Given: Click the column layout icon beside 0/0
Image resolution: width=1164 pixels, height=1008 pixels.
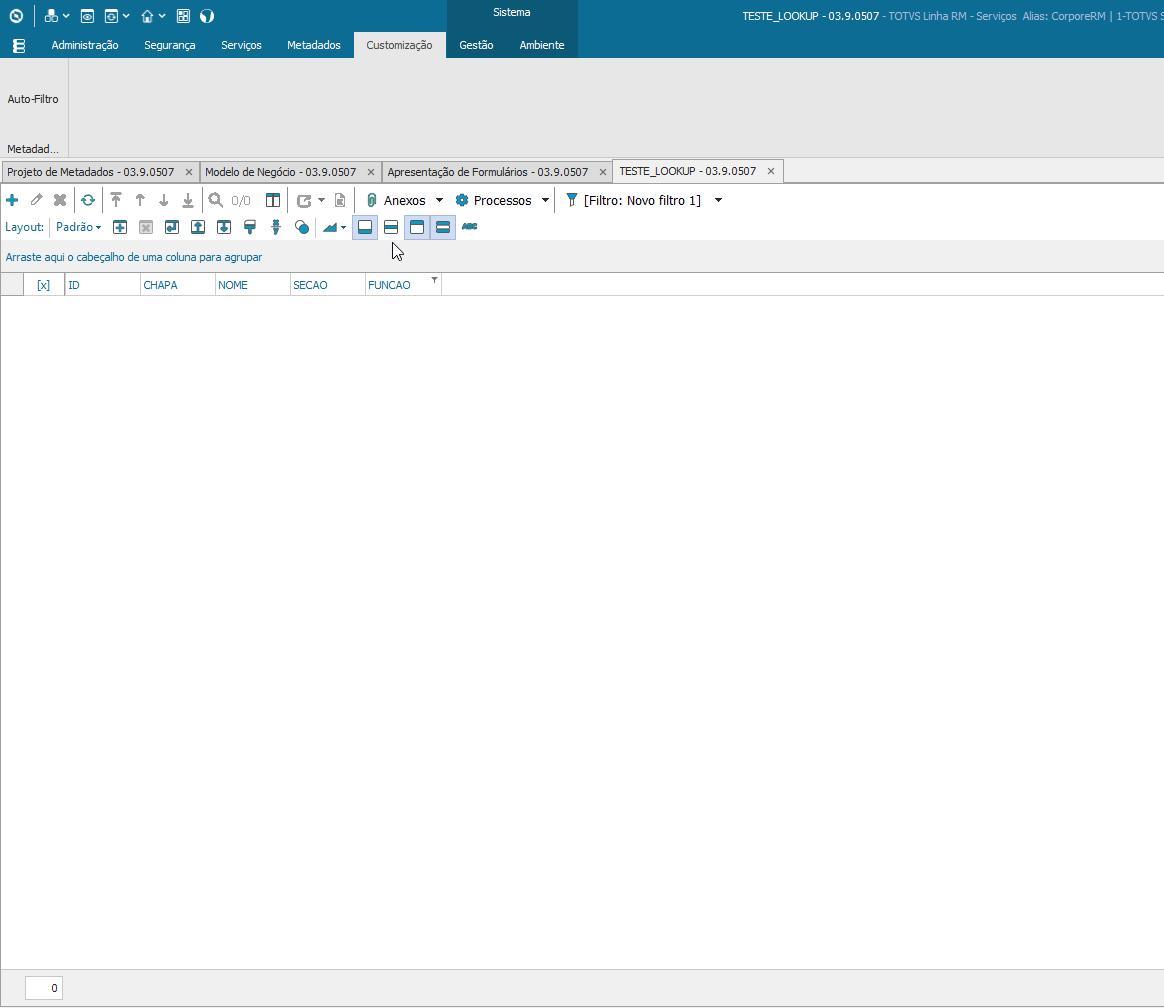Looking at the screenshot, I should pyautogui.click(x=272, y=200).
